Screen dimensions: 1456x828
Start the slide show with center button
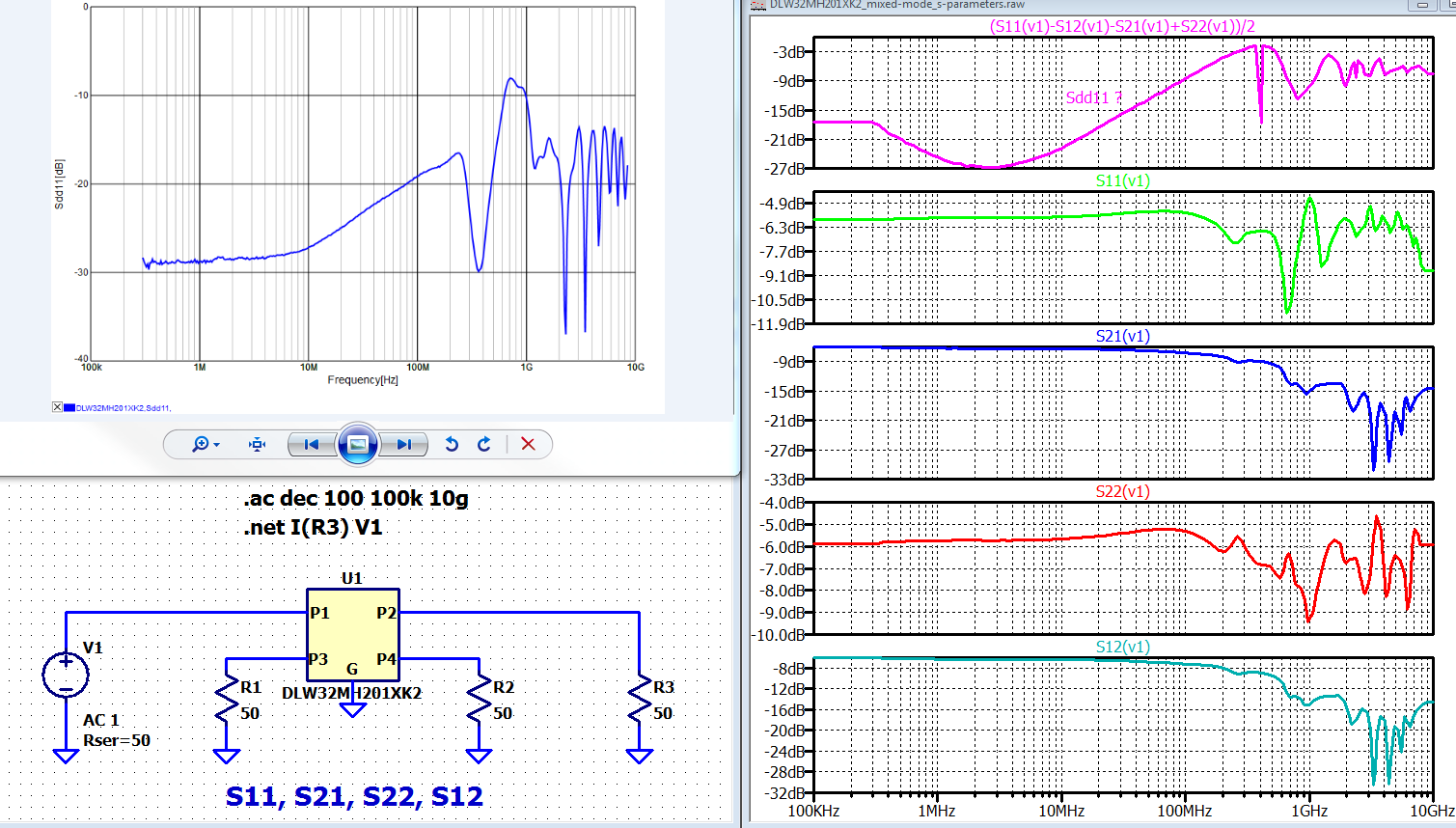tap(357, 444)
